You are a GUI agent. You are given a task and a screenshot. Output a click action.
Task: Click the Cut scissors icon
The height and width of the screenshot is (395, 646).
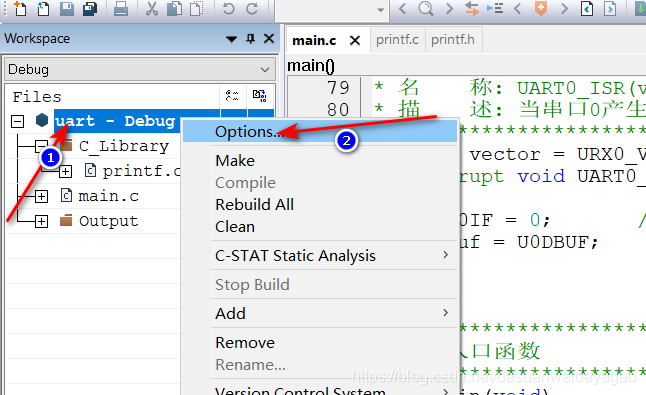[x=152, y=8]
